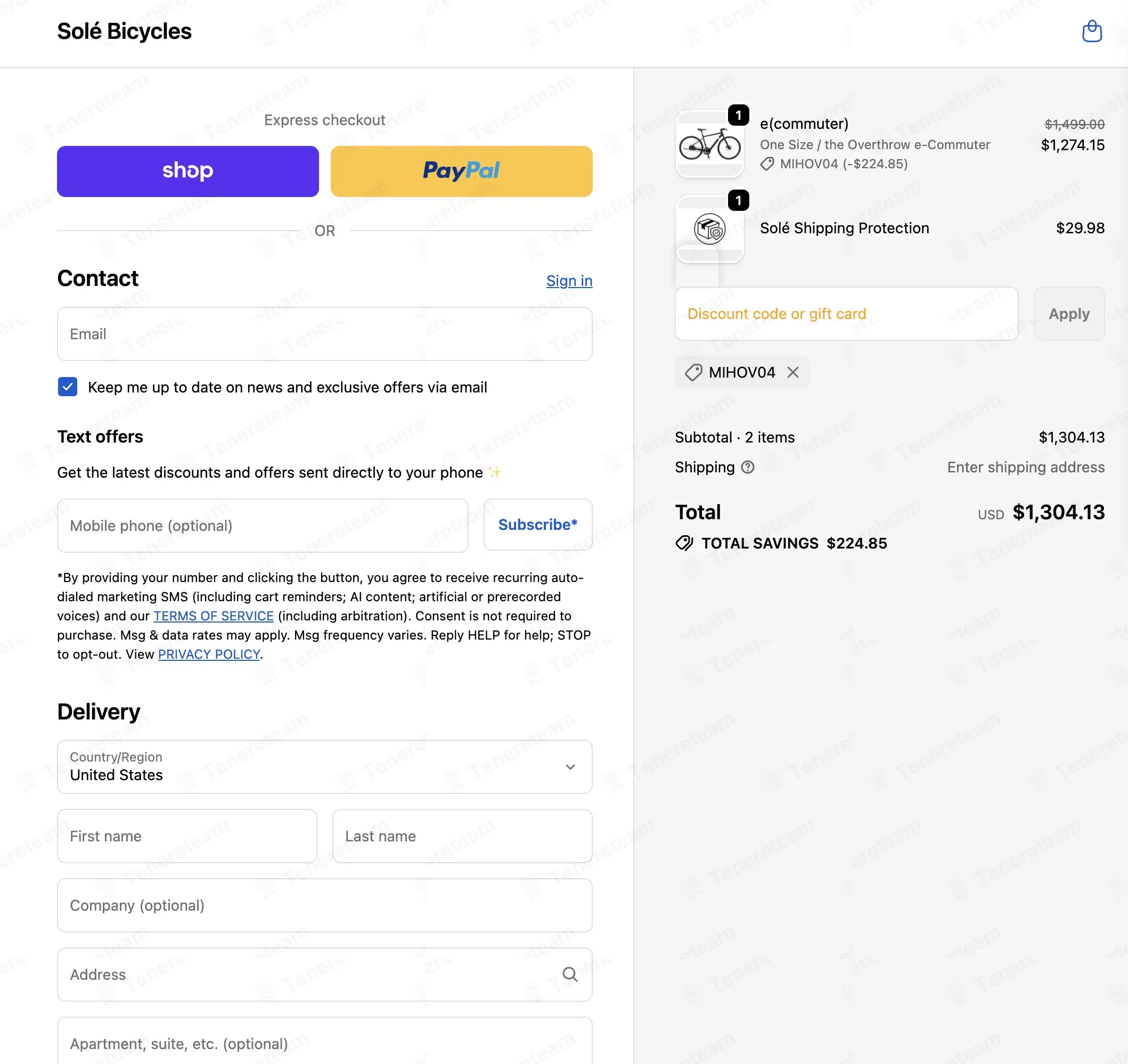Image resolution: width=1128 pixels, height=1064 pixels.
Task: Click the e(commuter) product name
Action: 804,124
